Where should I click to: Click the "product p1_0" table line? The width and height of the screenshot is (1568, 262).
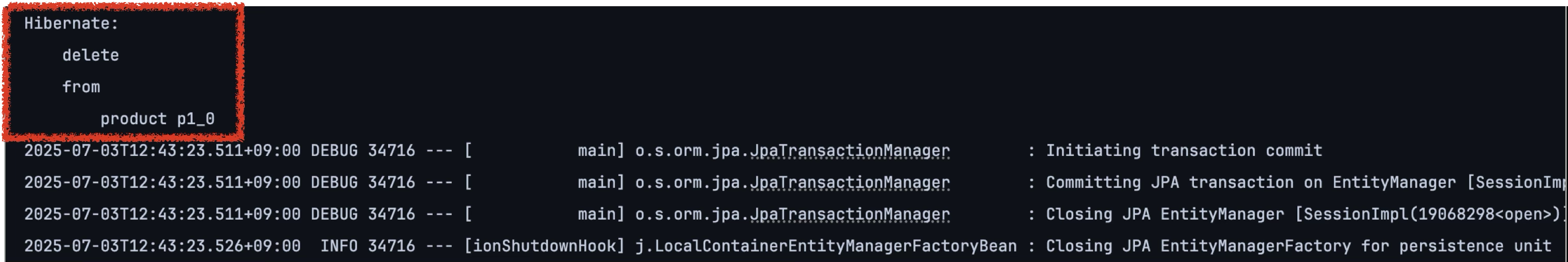point(157,119)
